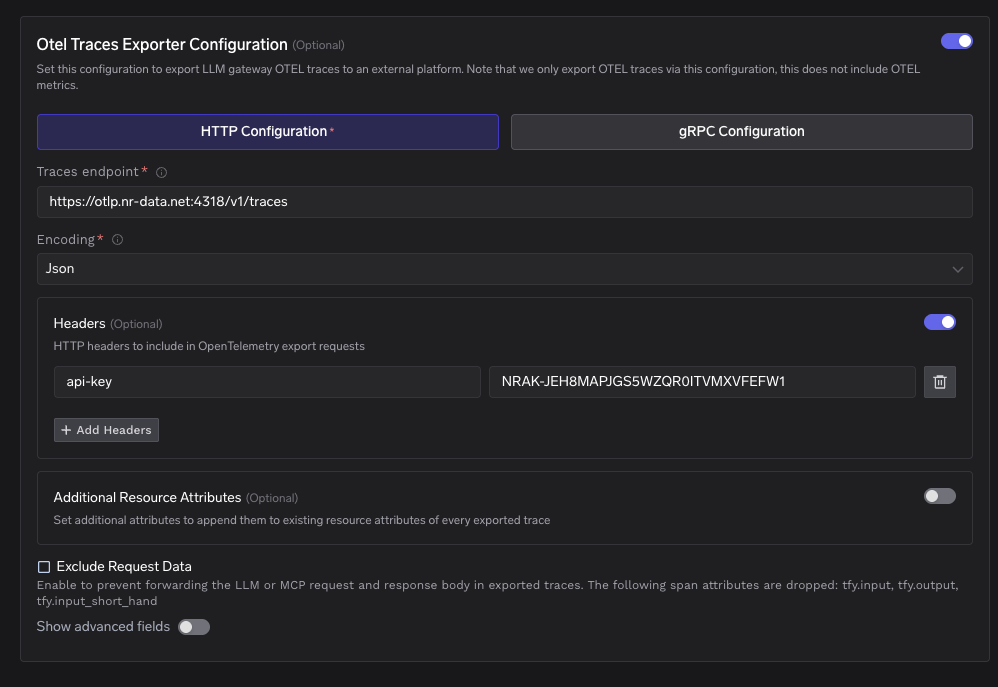Click the info icon next to Encoding
The height and width of the screenshot is (687, 998).
pyautogui.click(x=117, y=240)
